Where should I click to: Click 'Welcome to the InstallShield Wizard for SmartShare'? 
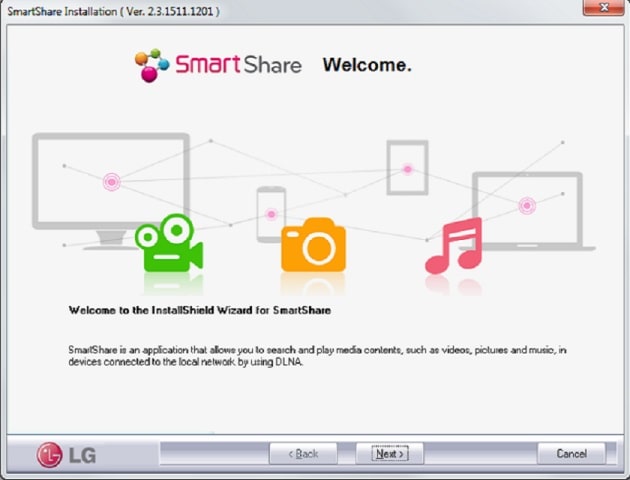tap(200, 310)
